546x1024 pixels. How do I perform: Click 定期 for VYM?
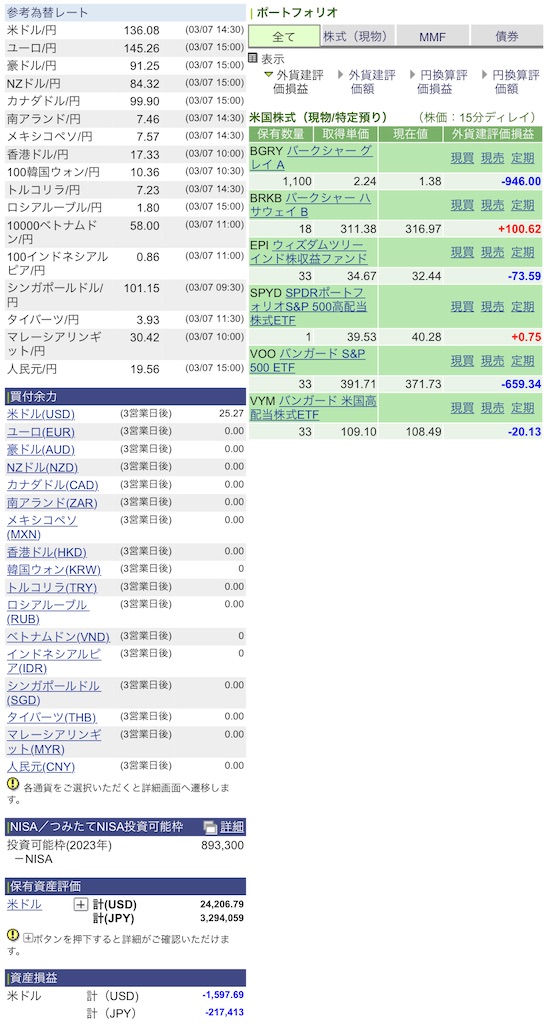pyautogui.click(x=522, y=408)
